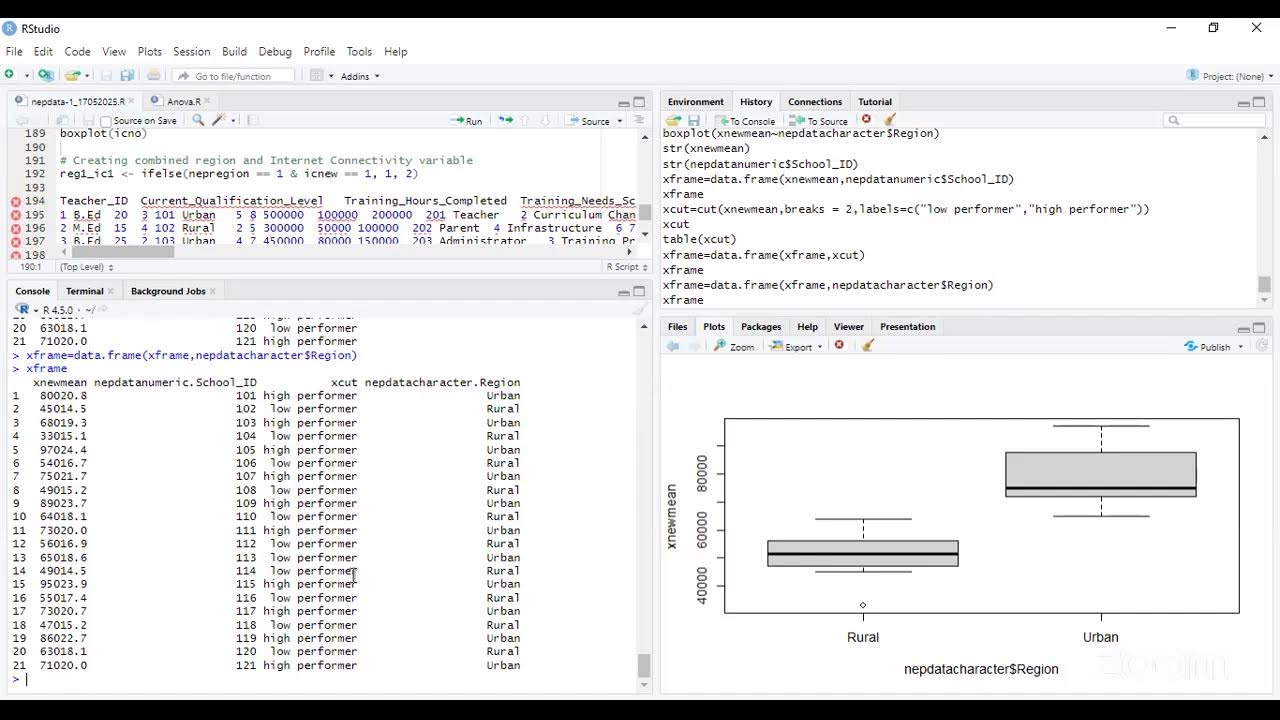The image size is (1280, 720).
Task: Click the New File plus icon
Action: [x=10, y=76]
